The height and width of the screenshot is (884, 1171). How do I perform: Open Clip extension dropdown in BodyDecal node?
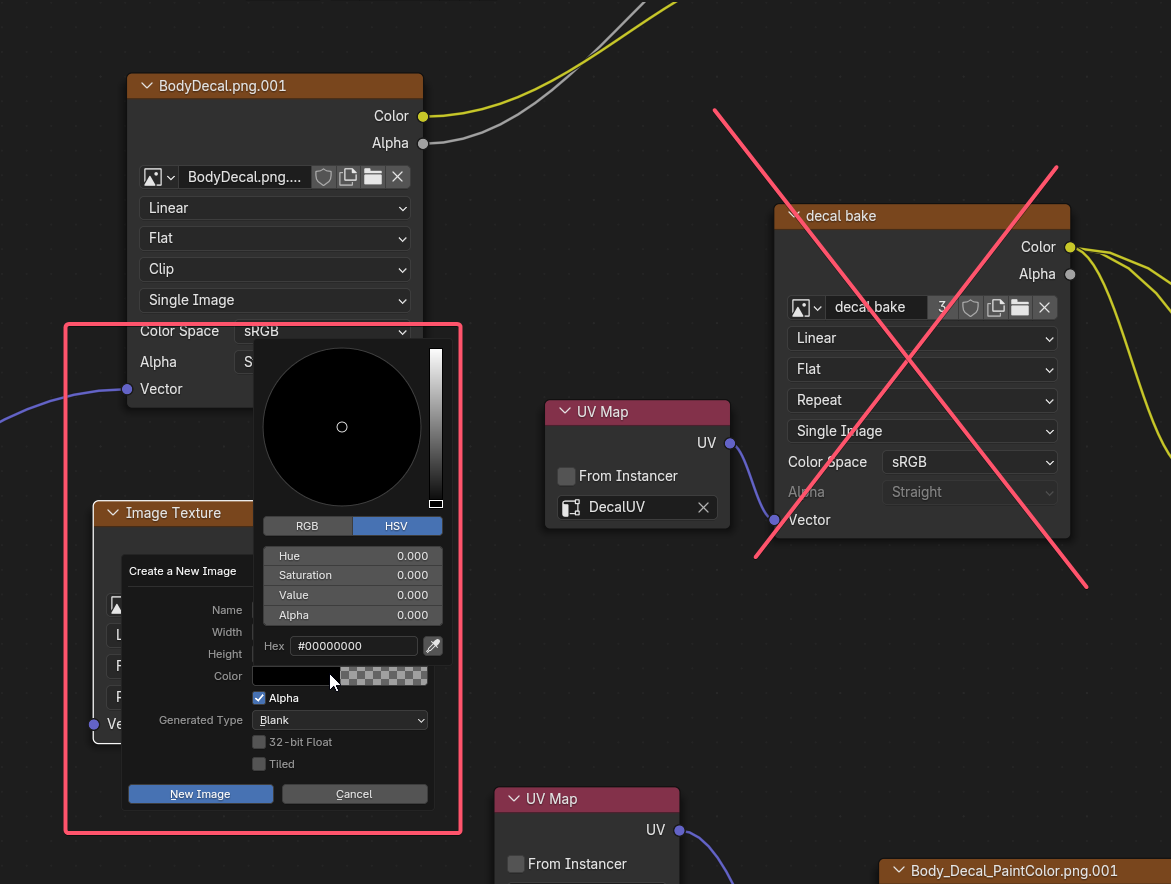[275, 270]
